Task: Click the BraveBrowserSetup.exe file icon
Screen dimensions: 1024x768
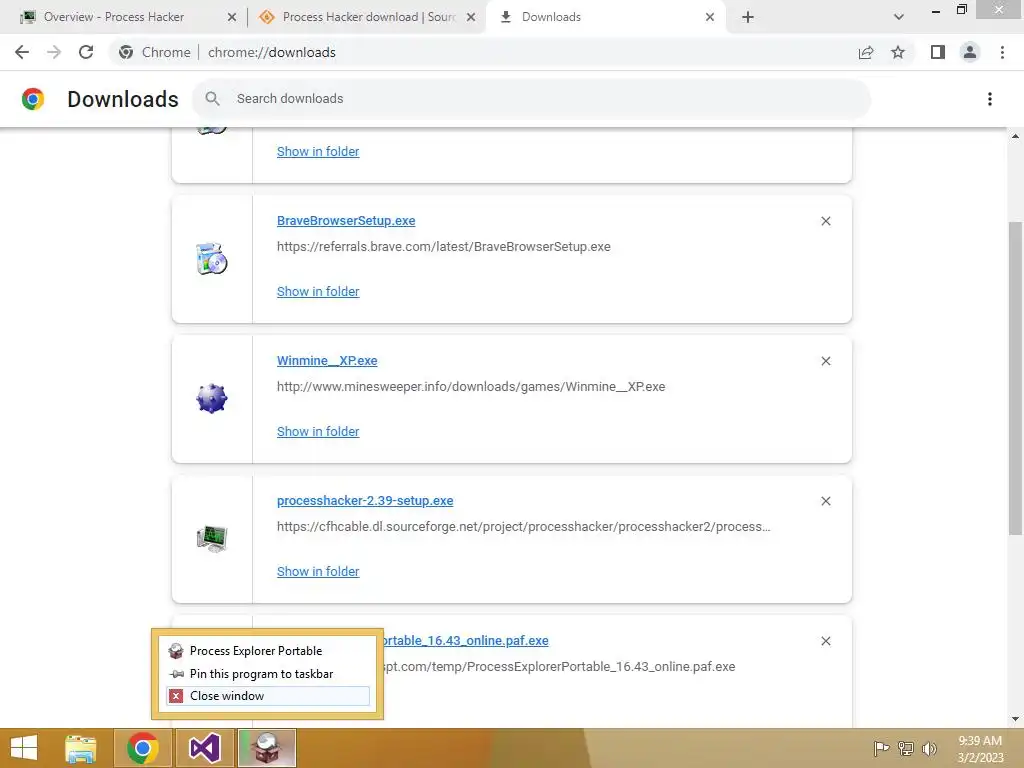Action: pos(212,259)
